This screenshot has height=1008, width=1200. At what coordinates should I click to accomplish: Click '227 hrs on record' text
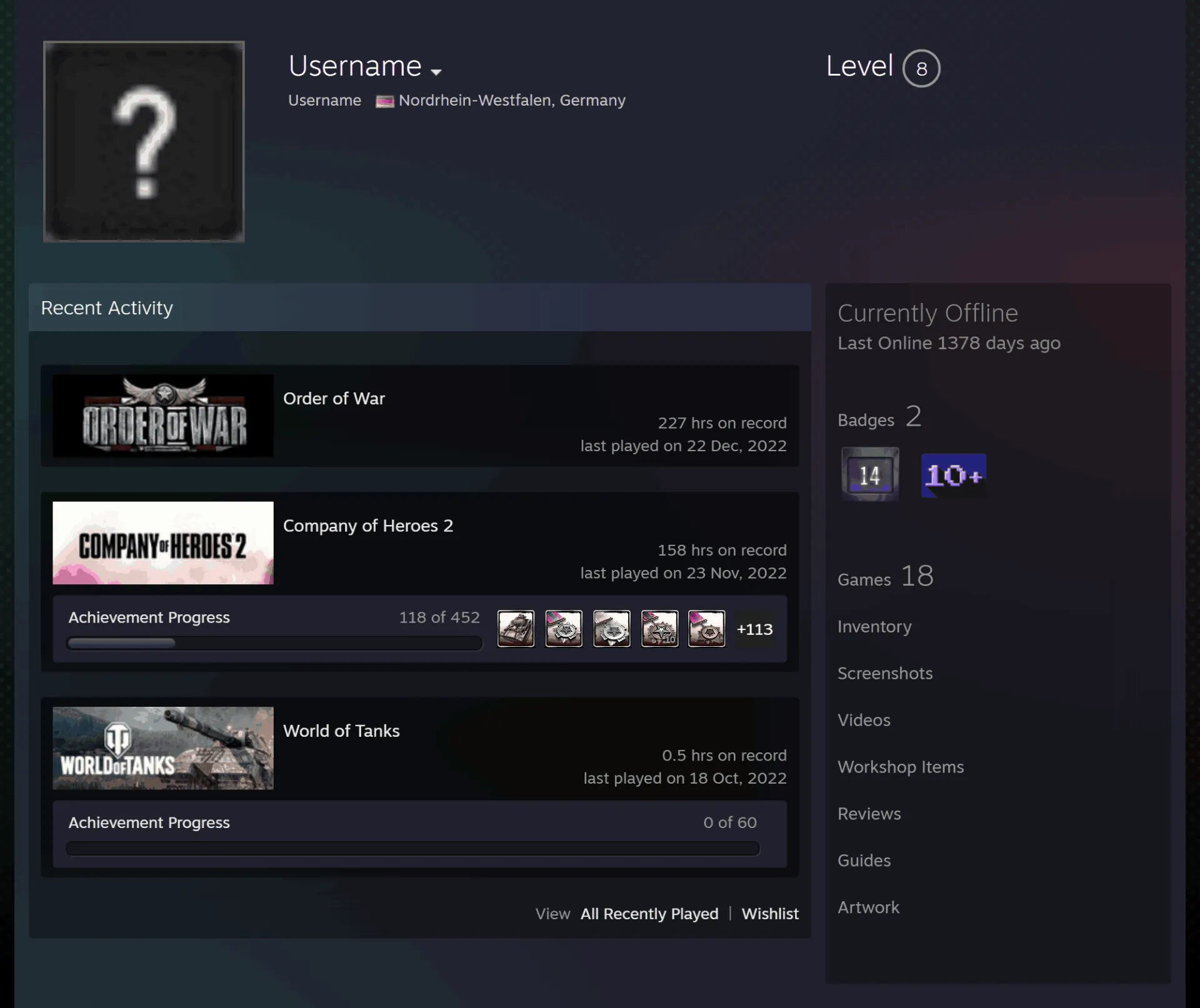(x=722, y=423)
